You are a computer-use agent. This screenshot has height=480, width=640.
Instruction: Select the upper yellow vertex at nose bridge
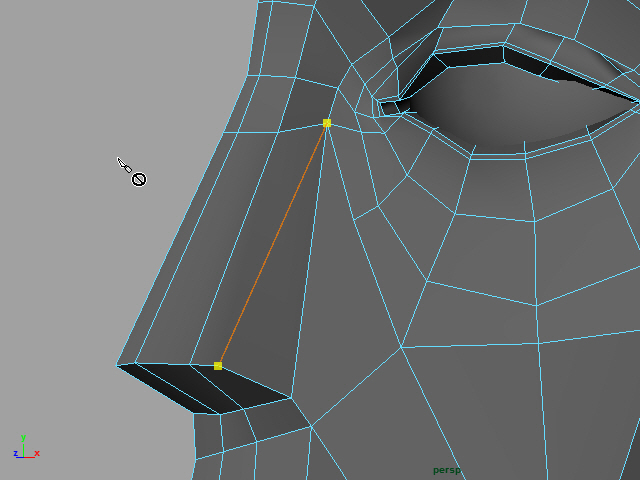[x=327, y=123]
